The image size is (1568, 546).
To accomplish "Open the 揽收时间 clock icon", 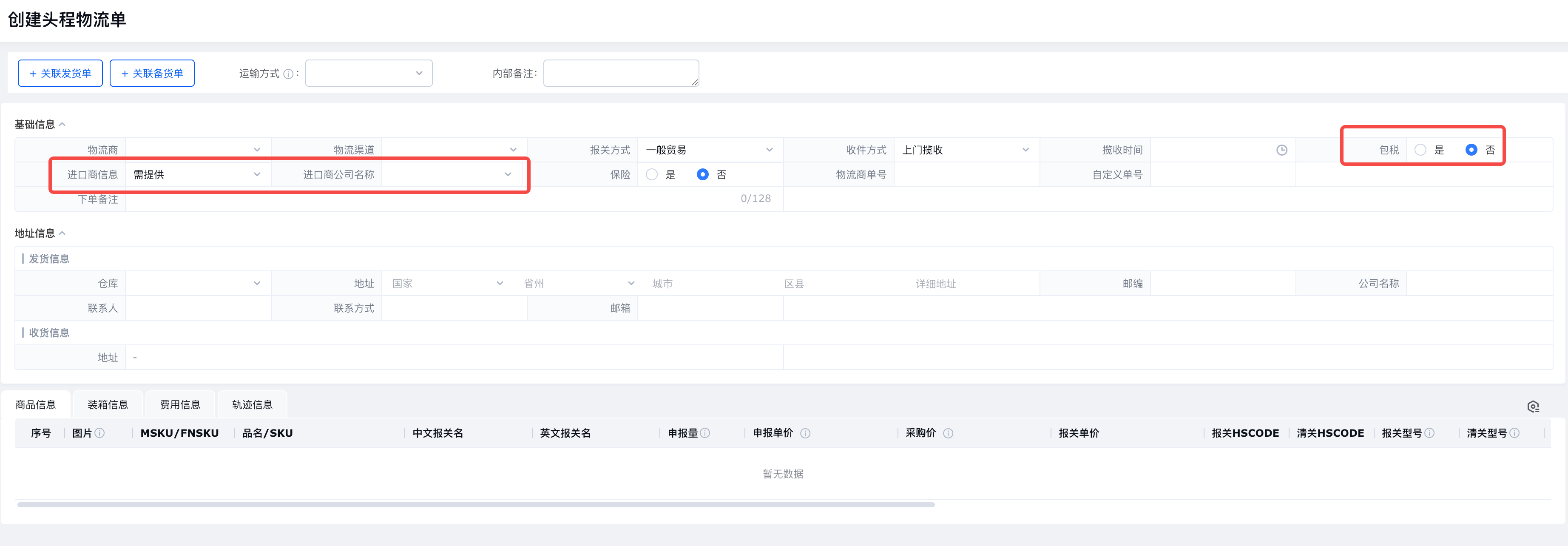I will 1281,150.
